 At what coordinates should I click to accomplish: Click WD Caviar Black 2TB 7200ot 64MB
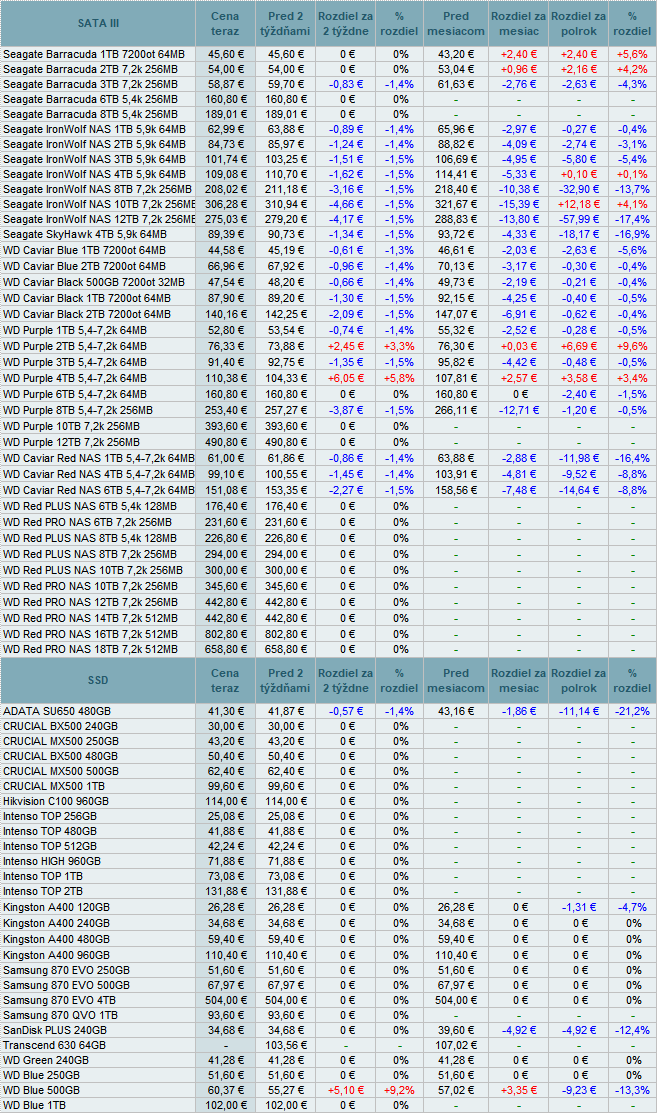(x=87, y=314)
